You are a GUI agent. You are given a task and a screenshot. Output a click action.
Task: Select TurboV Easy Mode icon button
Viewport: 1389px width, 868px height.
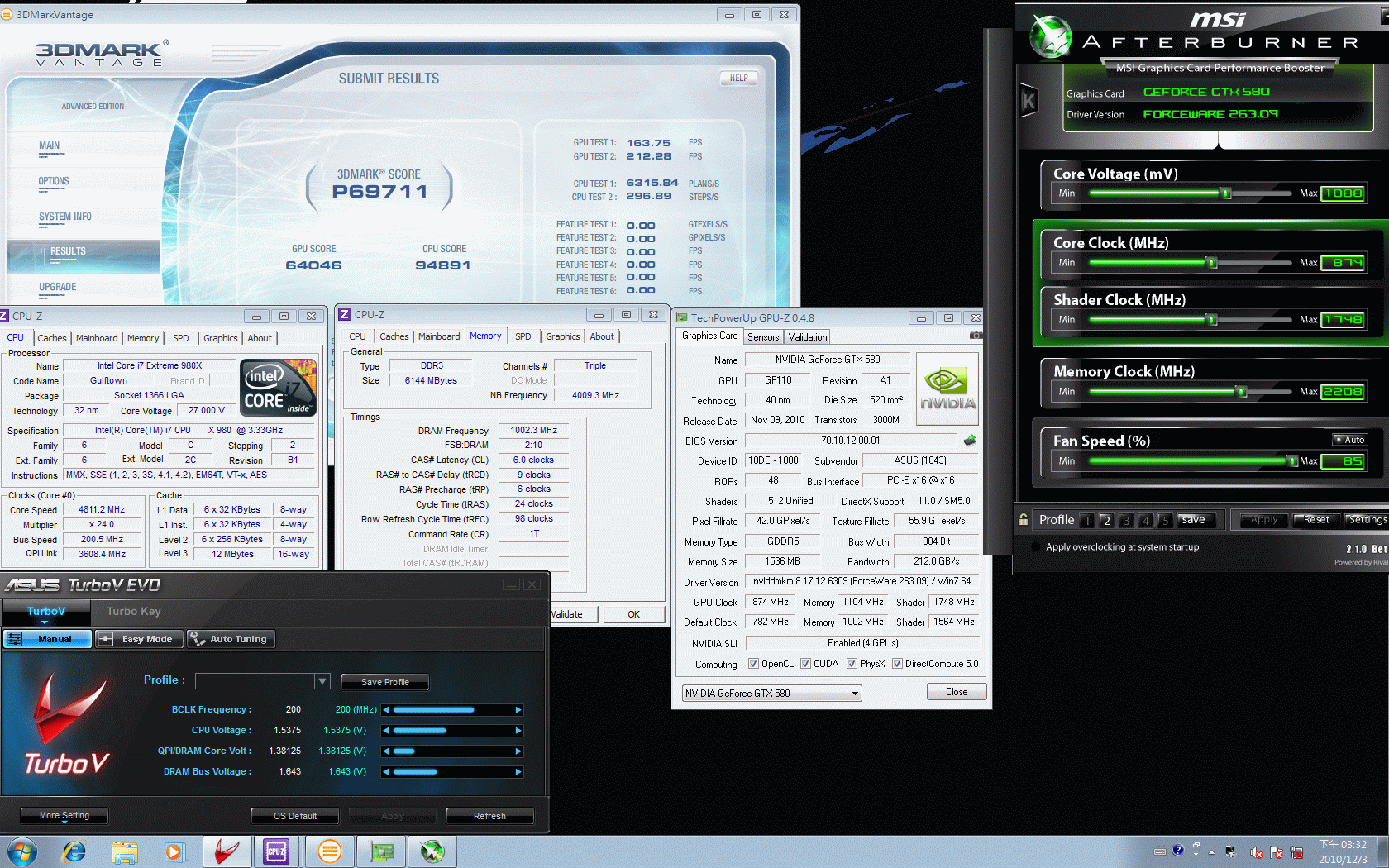coord(138,639)
